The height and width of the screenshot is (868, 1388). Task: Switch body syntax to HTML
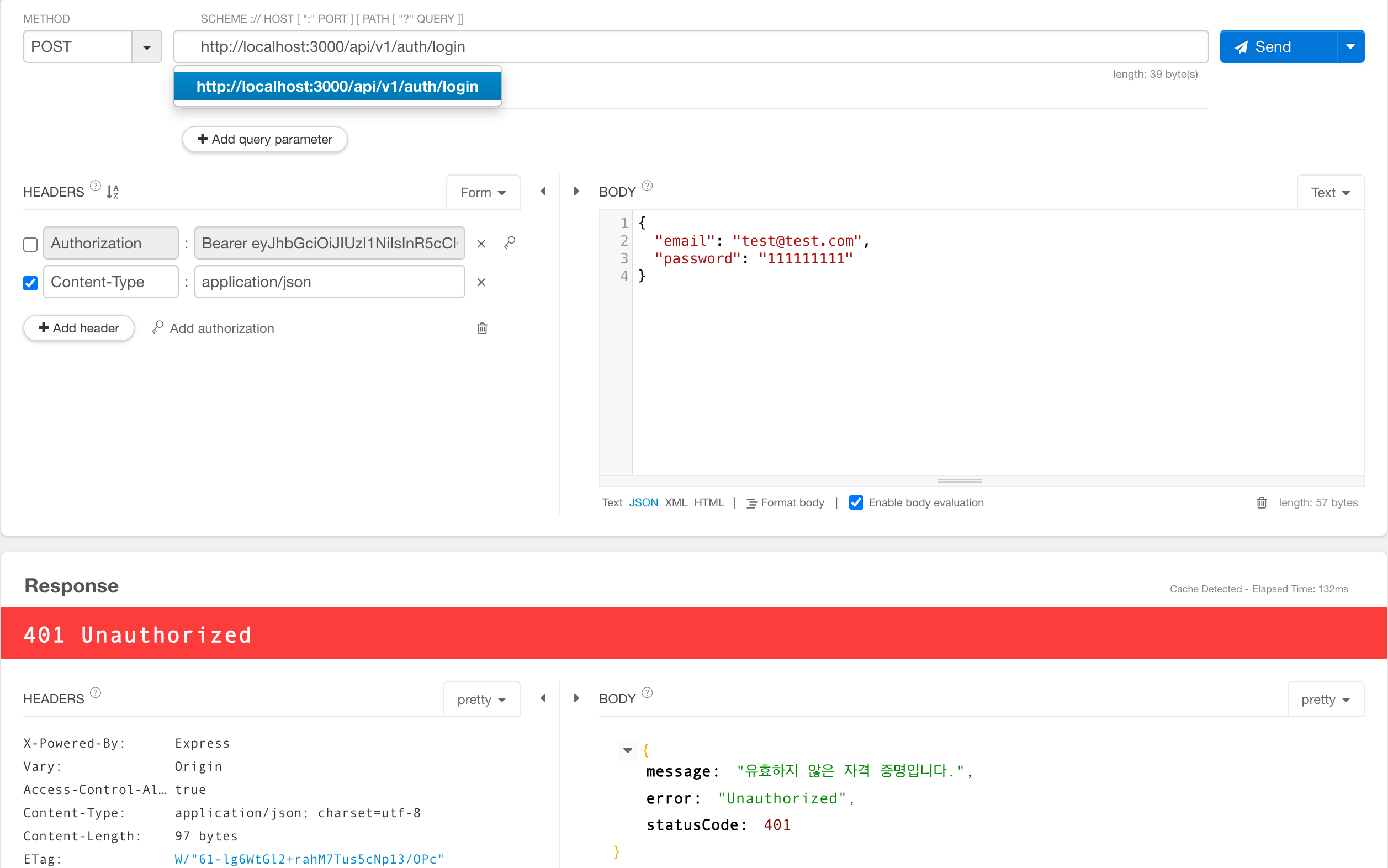[x=709, y=502]
